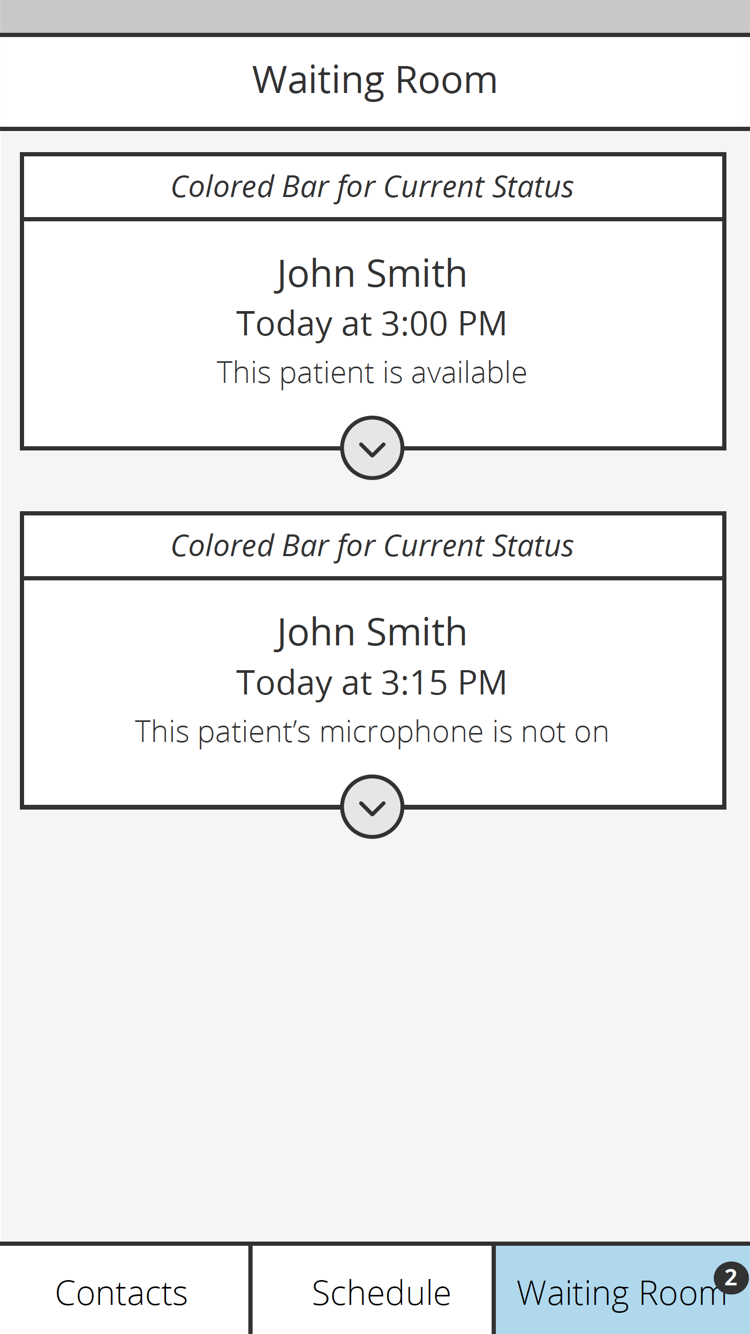
Task: Click "This patient is available" status text
Action: pos(372,373)
